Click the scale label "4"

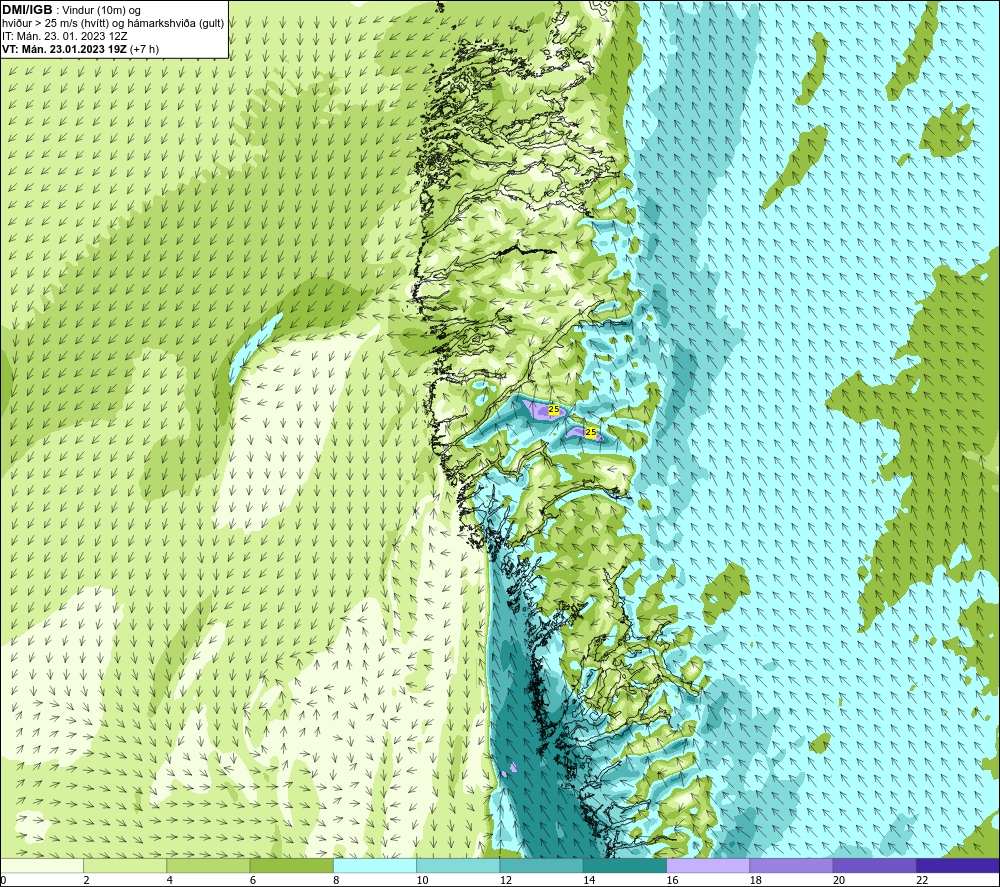point(170,881)
